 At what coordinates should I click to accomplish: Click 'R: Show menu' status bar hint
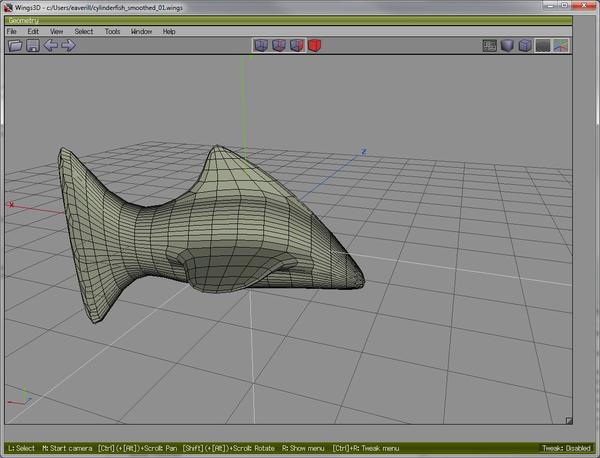click(303, 448)
